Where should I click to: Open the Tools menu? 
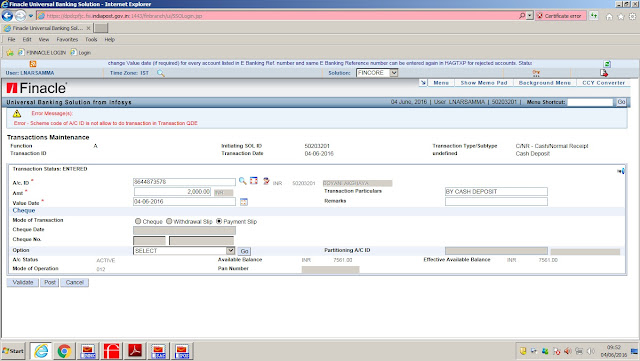[91, 40]
